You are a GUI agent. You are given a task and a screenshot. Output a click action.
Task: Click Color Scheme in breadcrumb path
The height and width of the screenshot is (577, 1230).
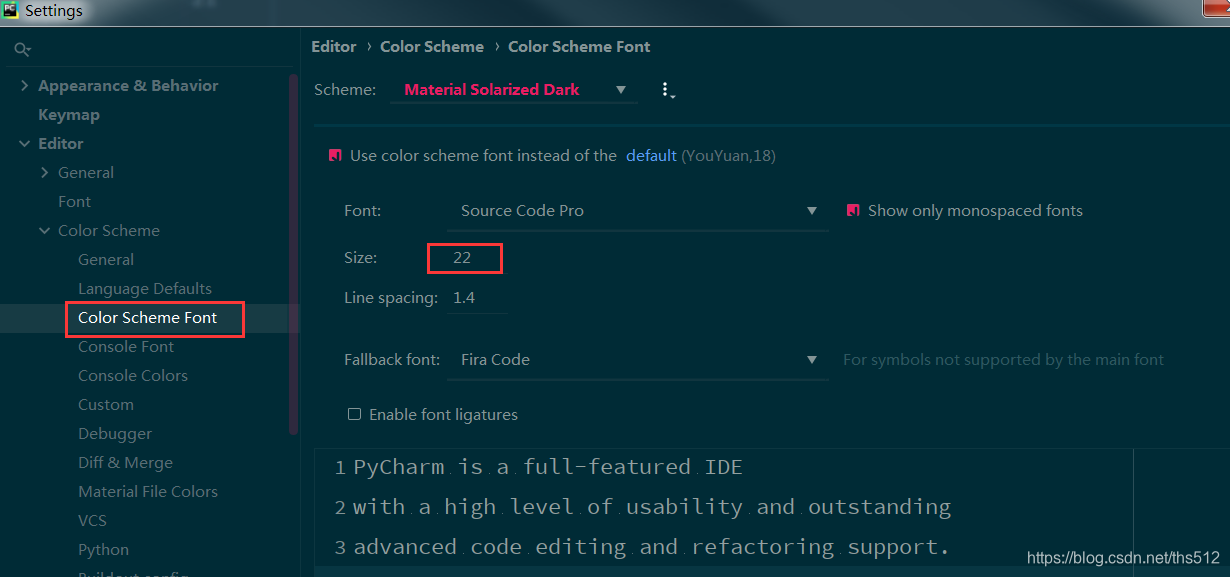pyautogui.click(x=432, y=47)
